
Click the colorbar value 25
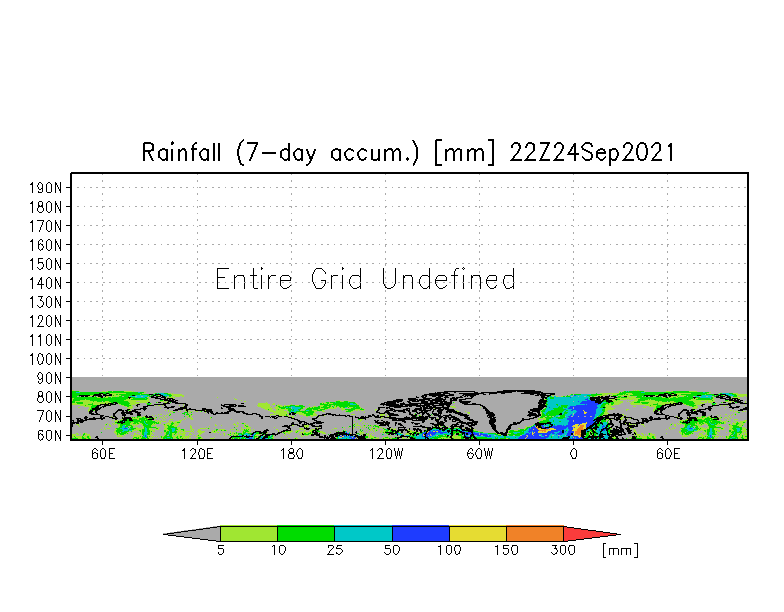point(335,550)
